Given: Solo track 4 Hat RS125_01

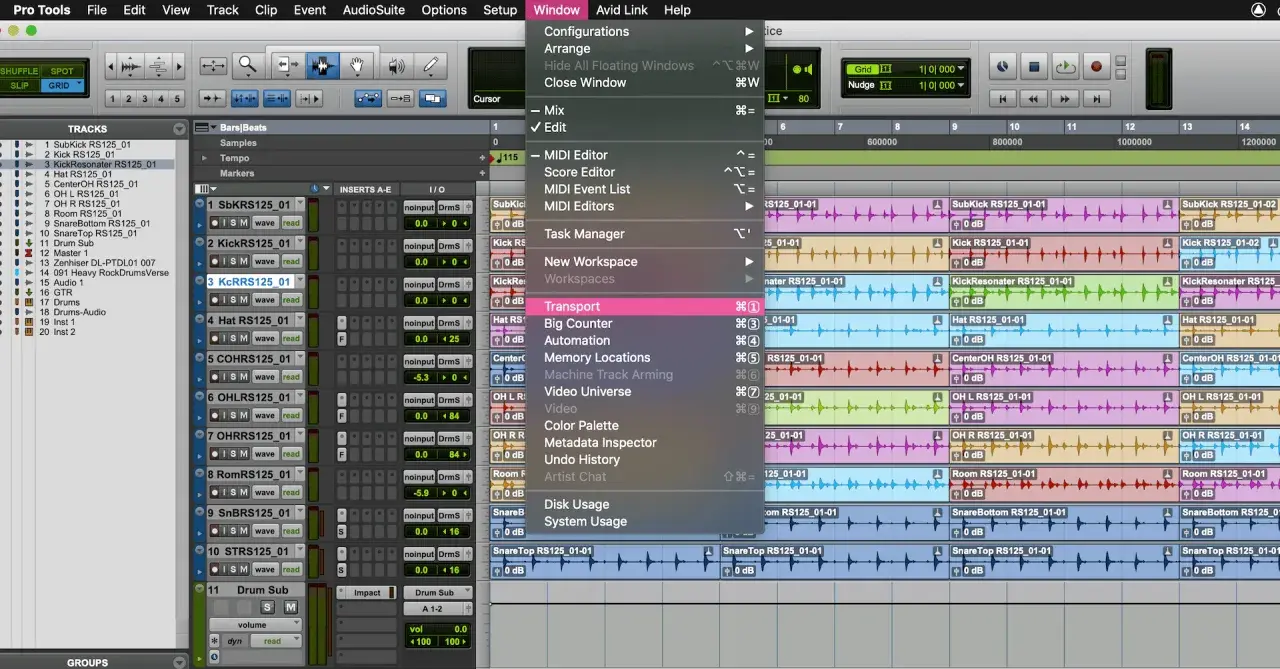Looking at the screenshot, I should click(x=234, y=338).
